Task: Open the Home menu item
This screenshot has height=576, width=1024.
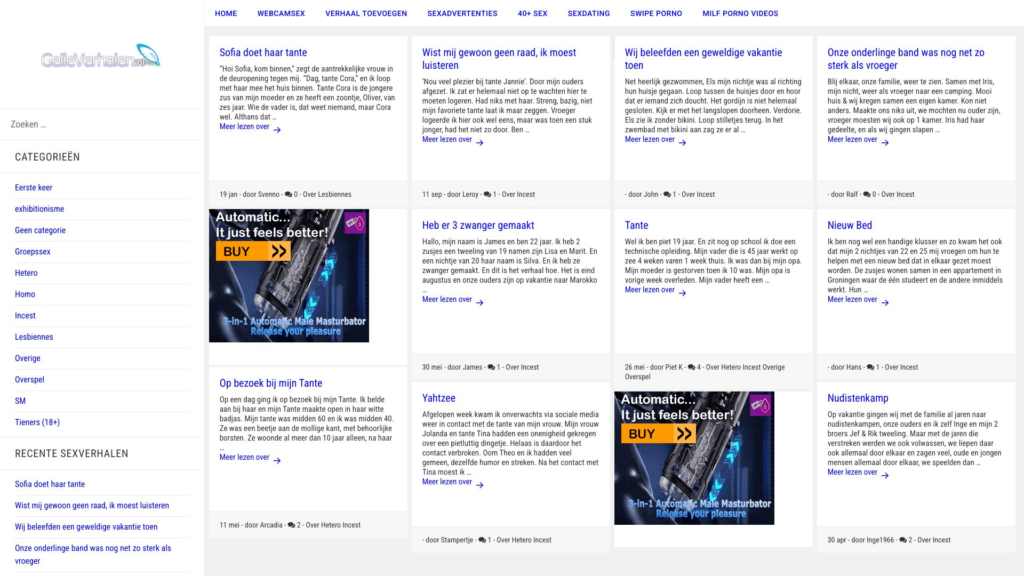Action: [226, 14]
